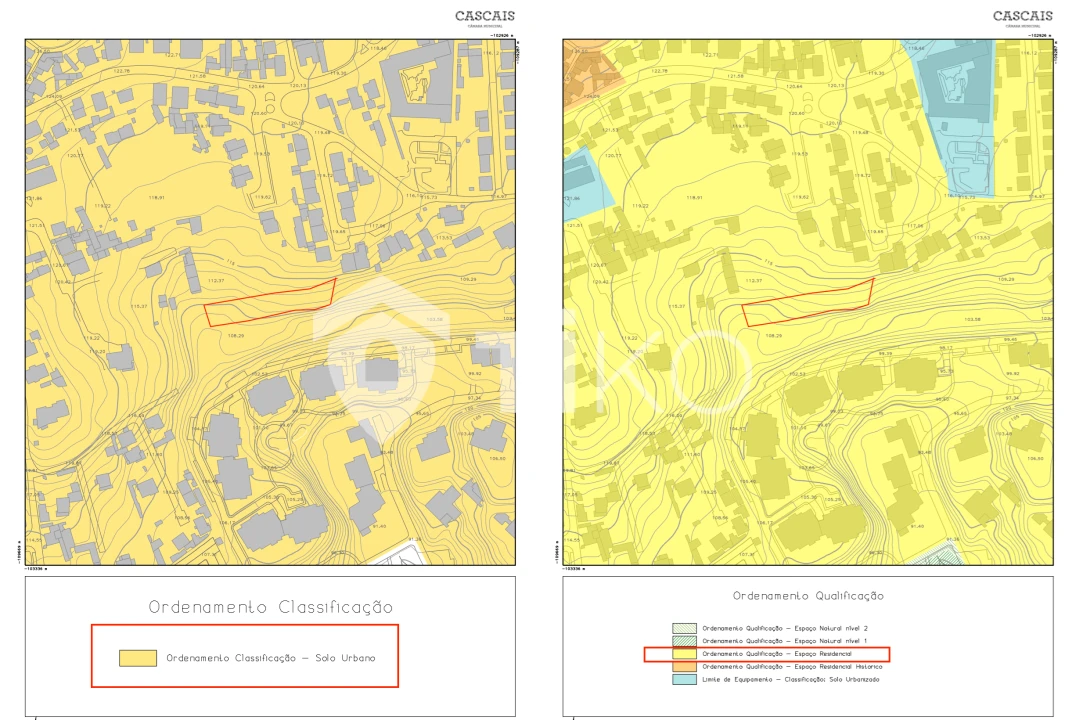Click the blue Limite de Equipamento swatch
This screenshot has height=720, width=1065.
pyautogui.click(x=684, y=680)
